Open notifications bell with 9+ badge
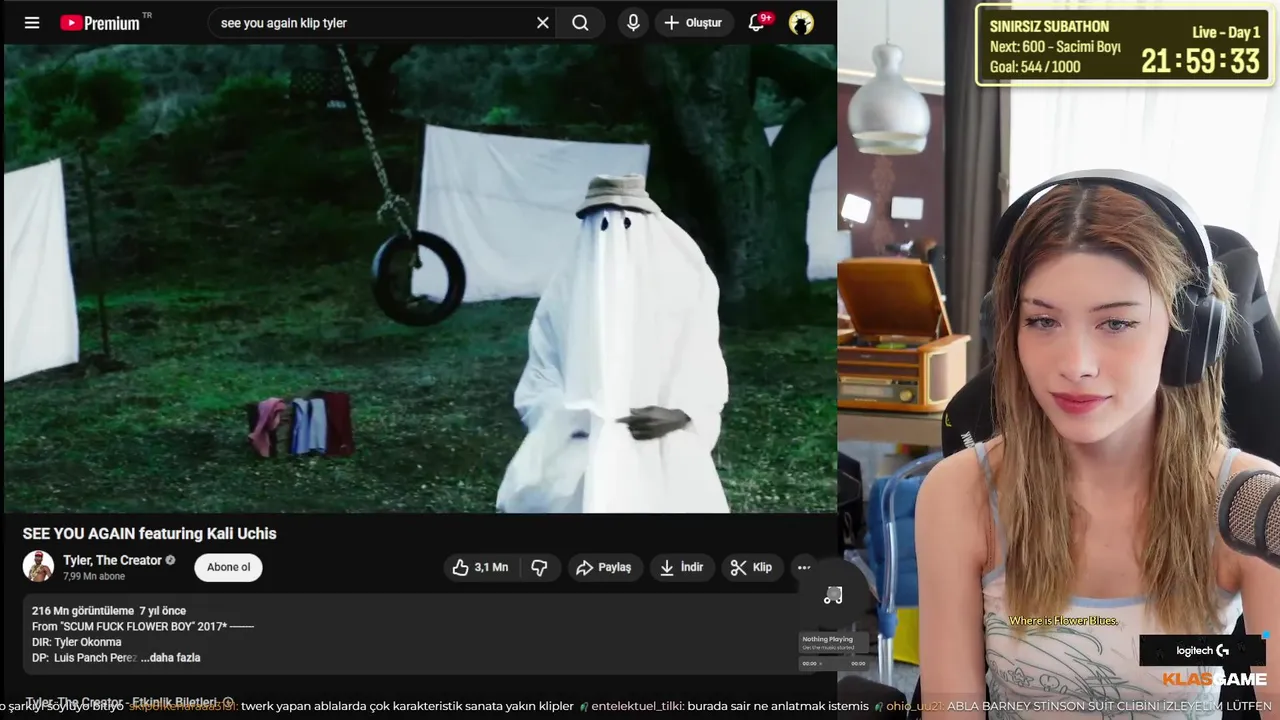 pos(757,22)
